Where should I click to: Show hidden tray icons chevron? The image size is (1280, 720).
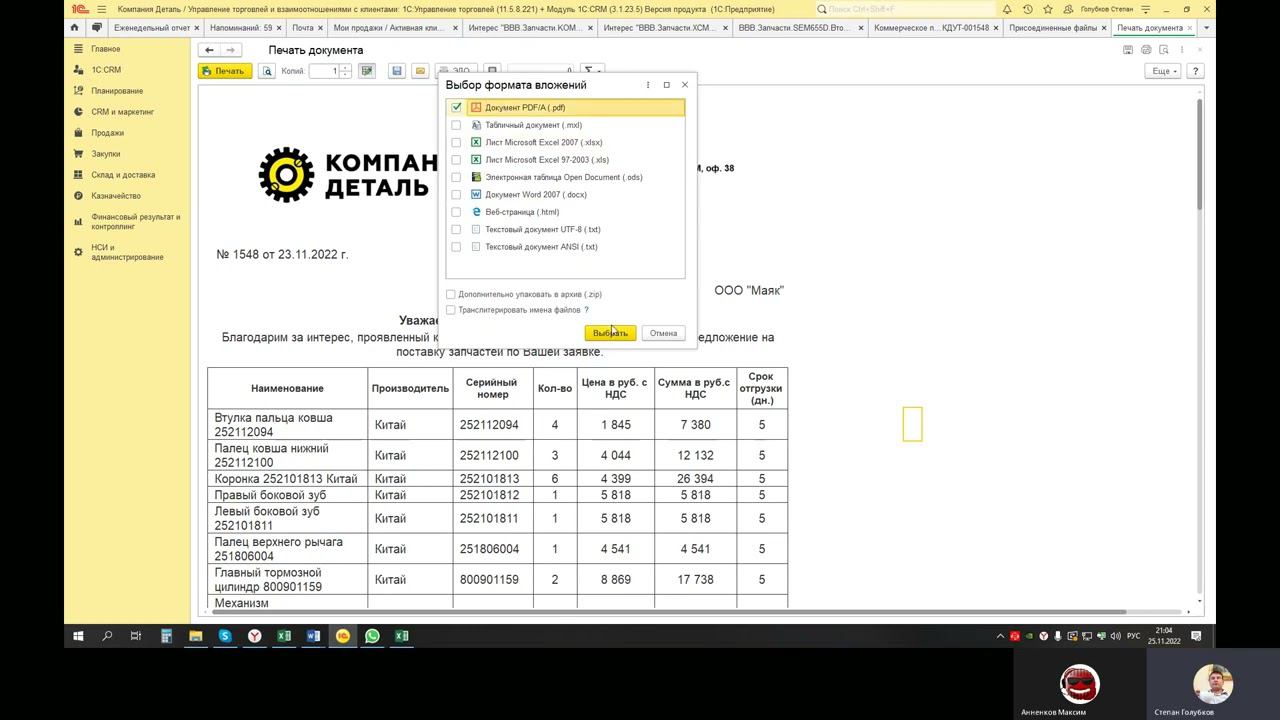[1000, 636]
